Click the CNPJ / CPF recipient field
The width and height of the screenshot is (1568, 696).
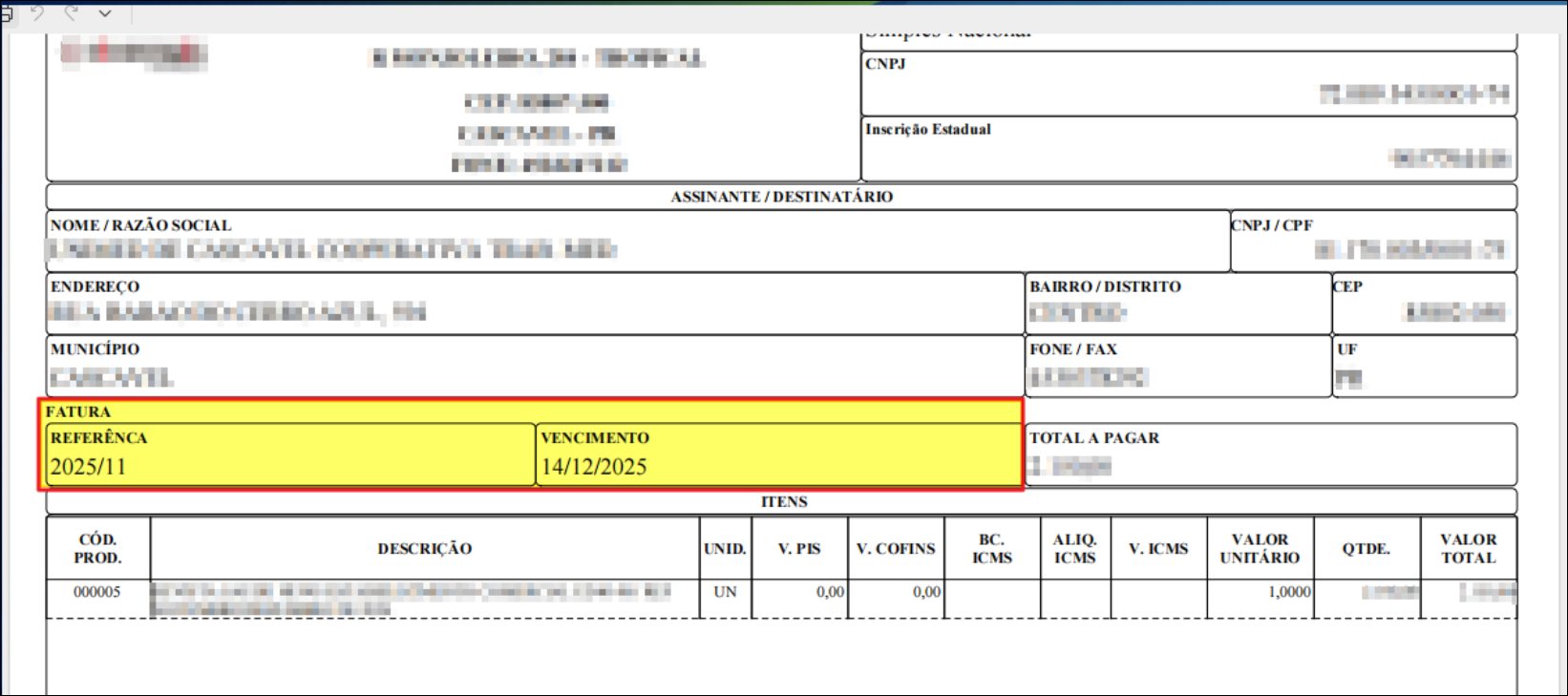[1372, 242]
